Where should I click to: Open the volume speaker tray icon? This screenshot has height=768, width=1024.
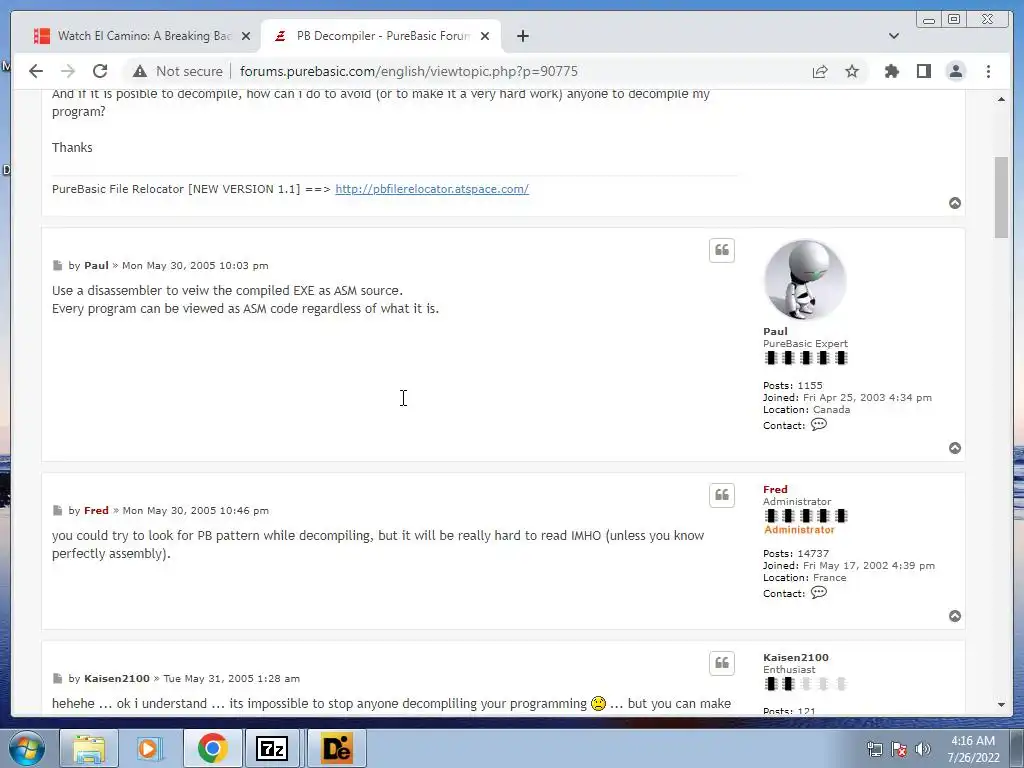[x=923, y=749]
